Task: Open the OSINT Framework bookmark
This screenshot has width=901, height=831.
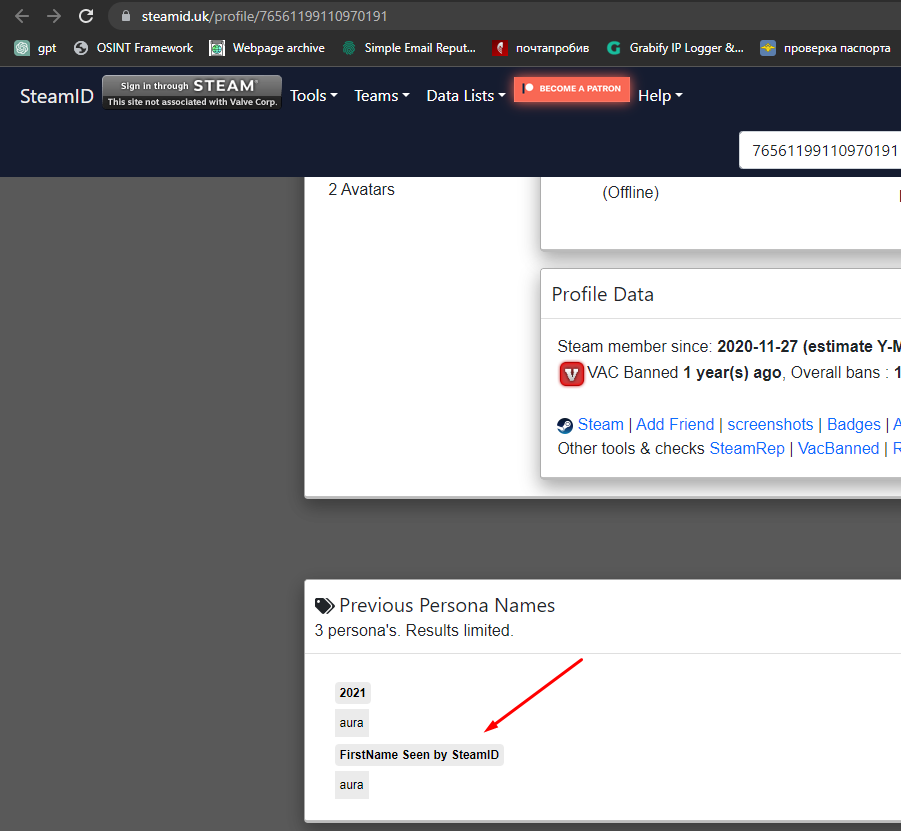Action: [x=133, y=48]
